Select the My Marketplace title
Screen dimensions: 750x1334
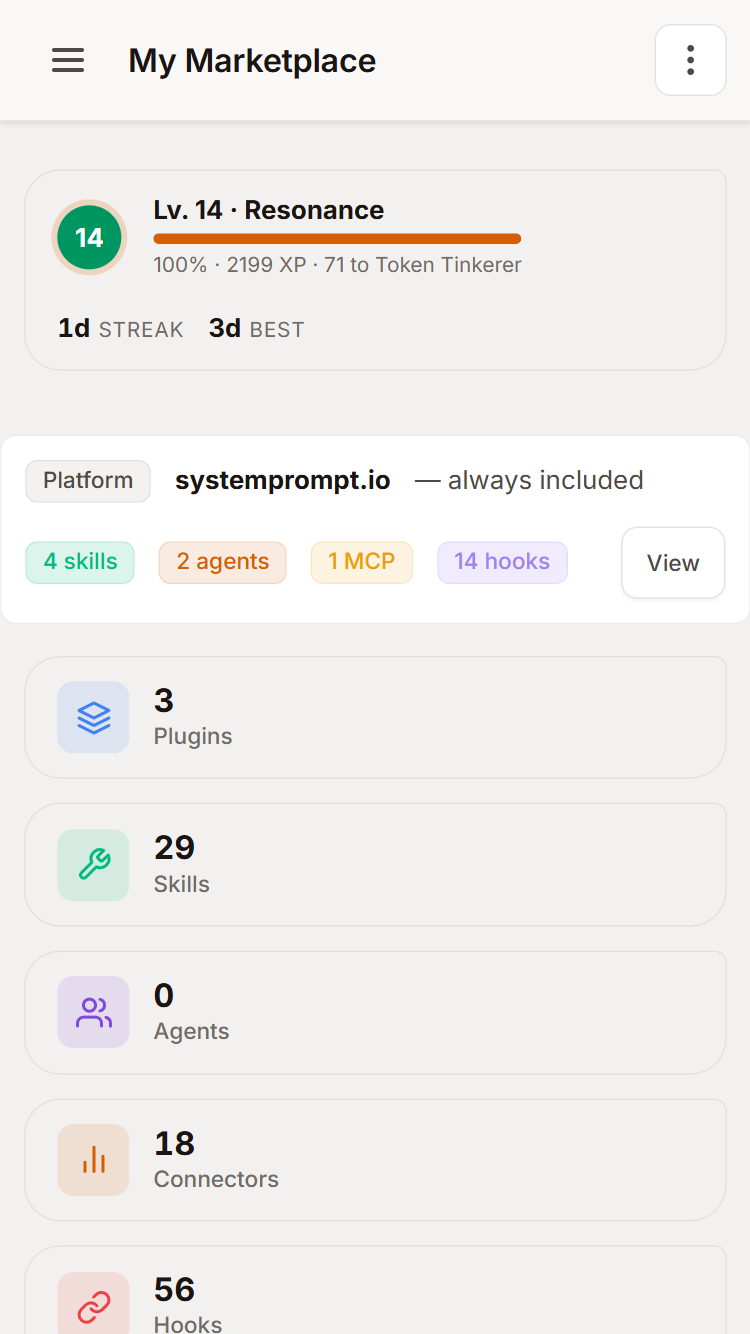click(251, 60)
